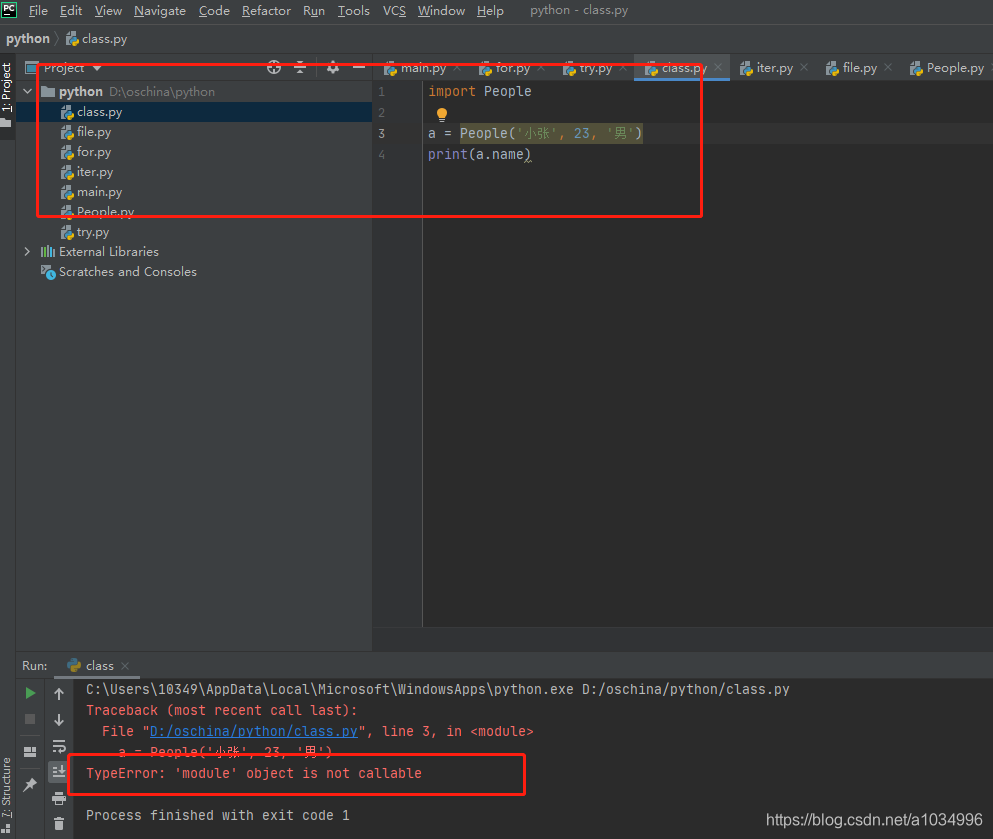This screenshot has width=993, height=839.
Task: Open Project panel settings gear
Action: coord(332,68)
